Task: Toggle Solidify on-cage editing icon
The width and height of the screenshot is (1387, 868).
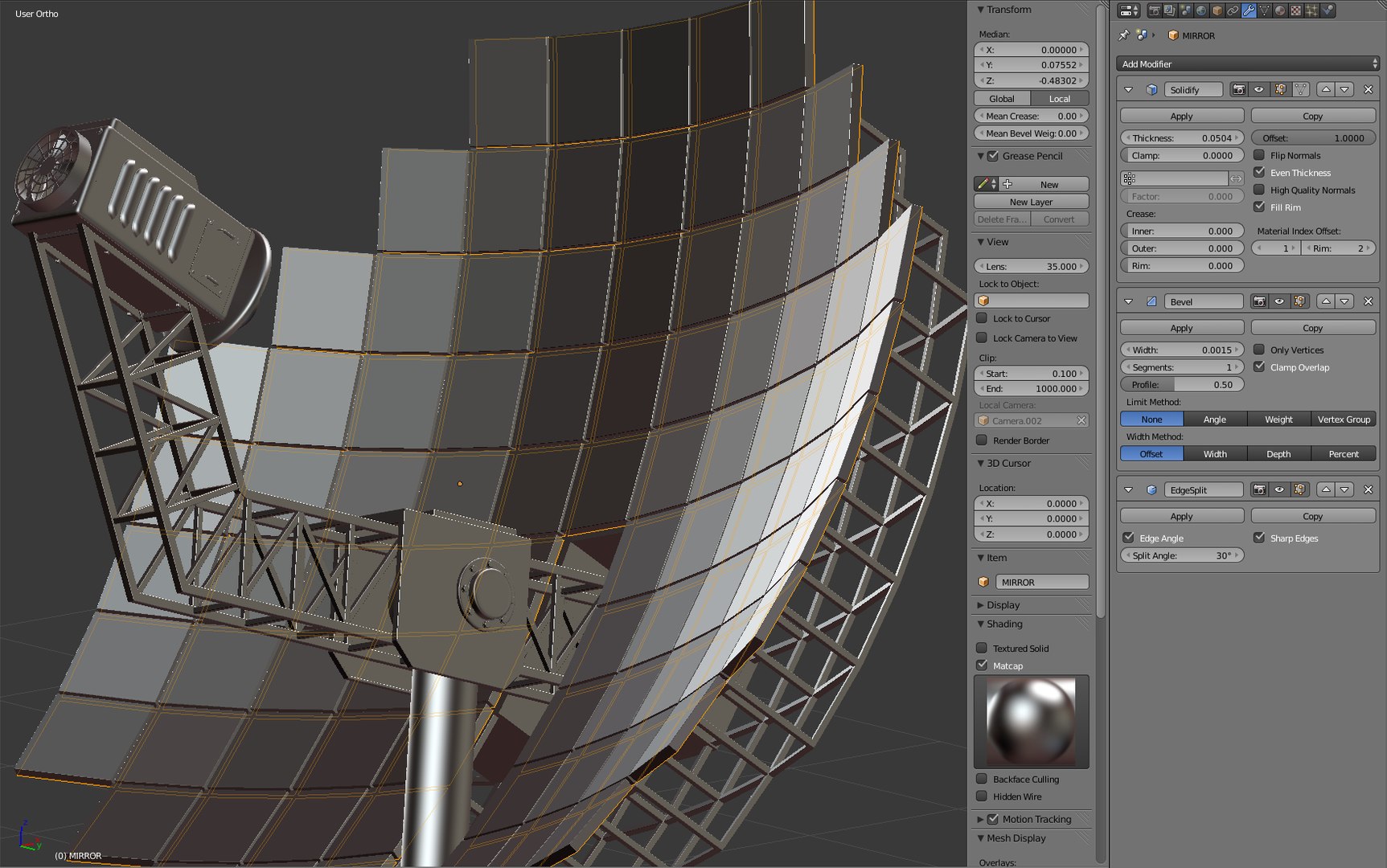Action: [1300, 90]
